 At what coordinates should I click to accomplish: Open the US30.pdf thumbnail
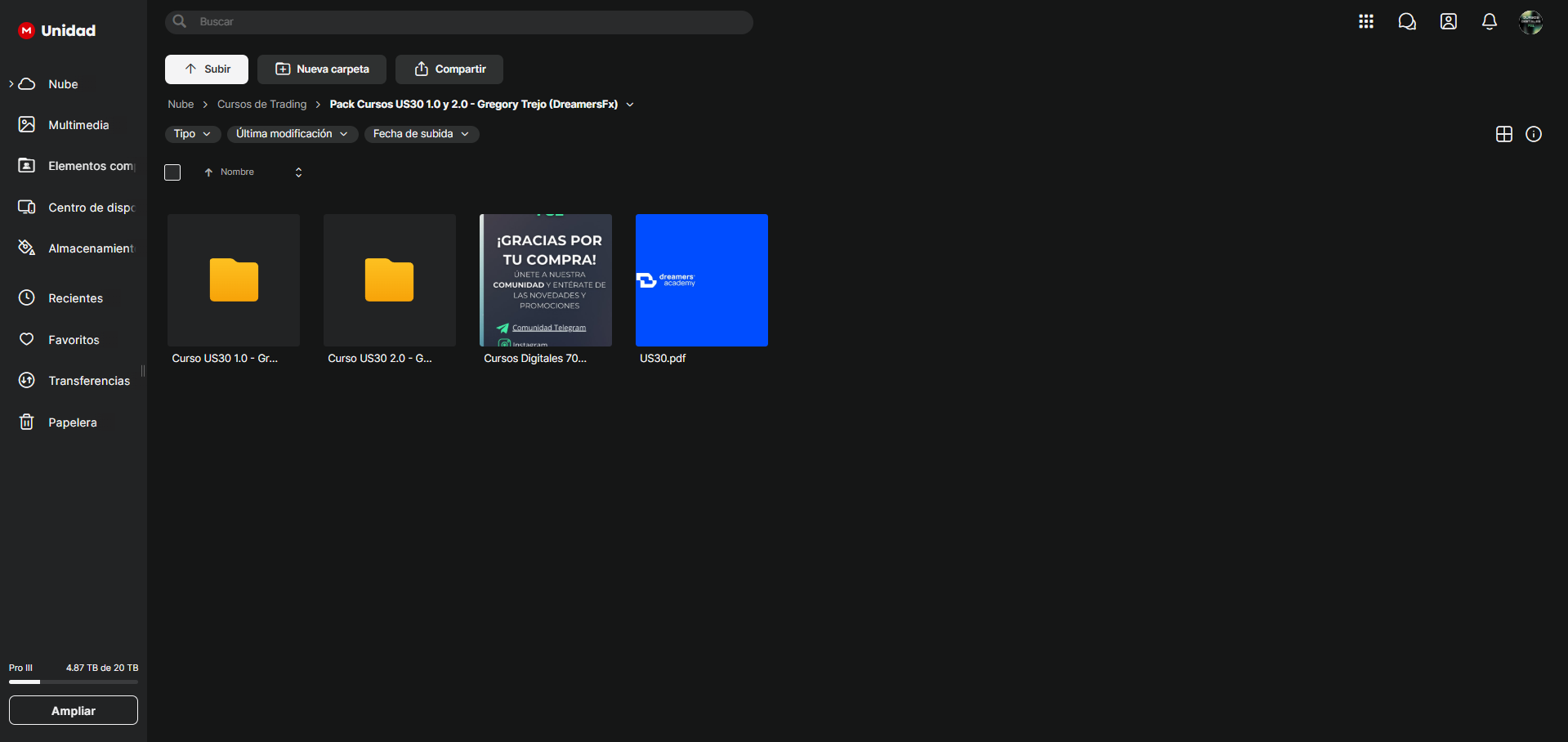pyautogui.click(x=701, y=280)
